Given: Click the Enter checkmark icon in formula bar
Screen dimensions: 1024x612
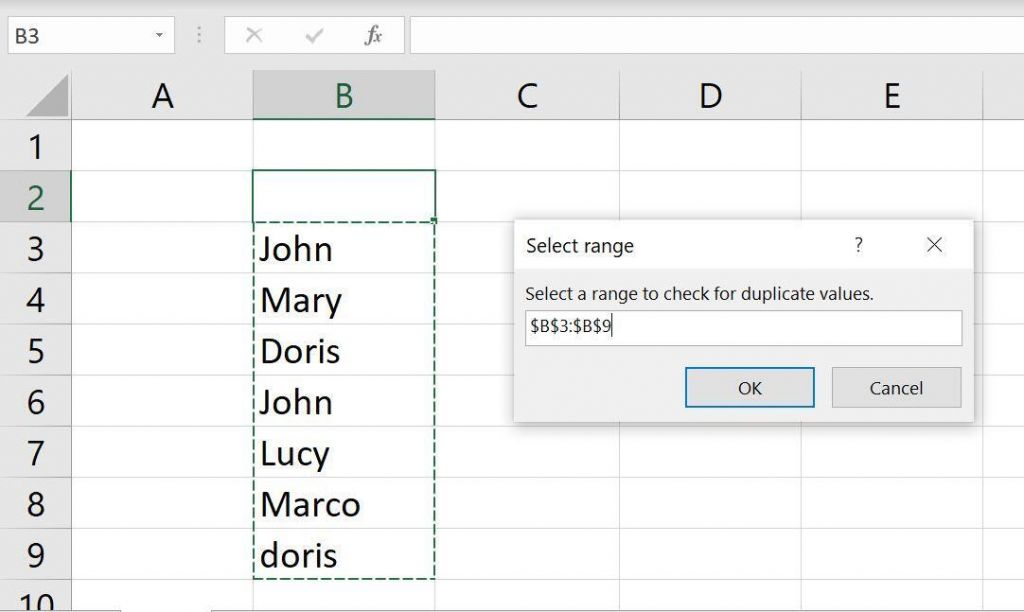Looking at the screenshot, I should click(313, 36).
